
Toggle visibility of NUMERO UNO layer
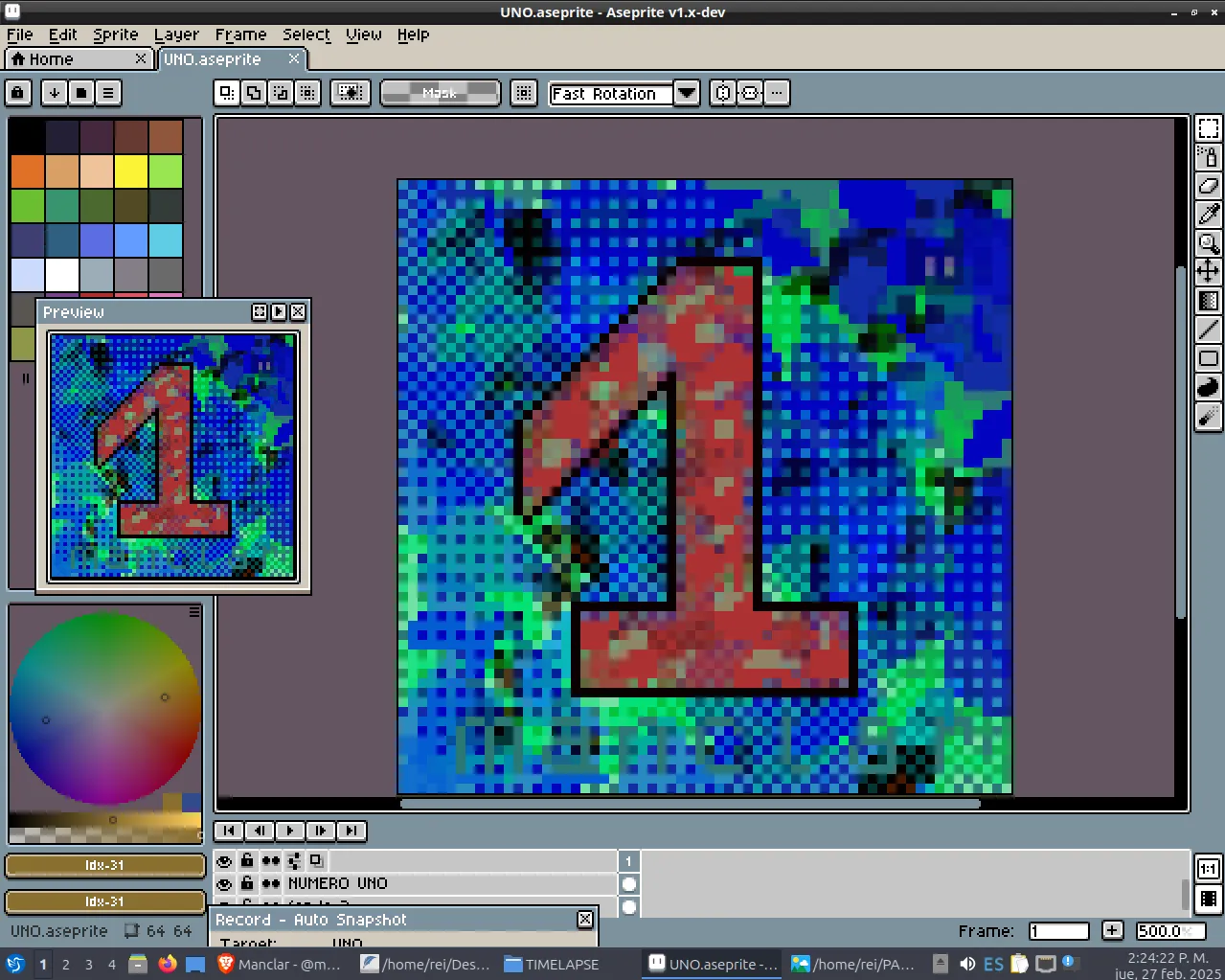[x=224, y=884]
